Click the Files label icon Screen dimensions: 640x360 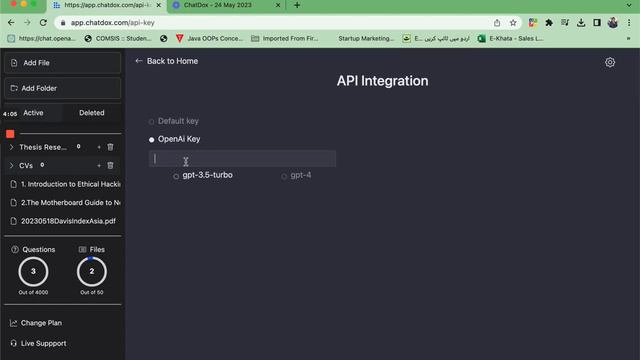82,249
